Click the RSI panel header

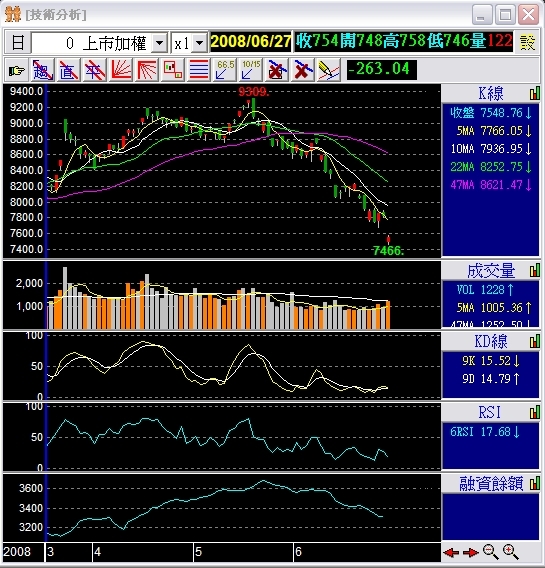coord(491,412)
